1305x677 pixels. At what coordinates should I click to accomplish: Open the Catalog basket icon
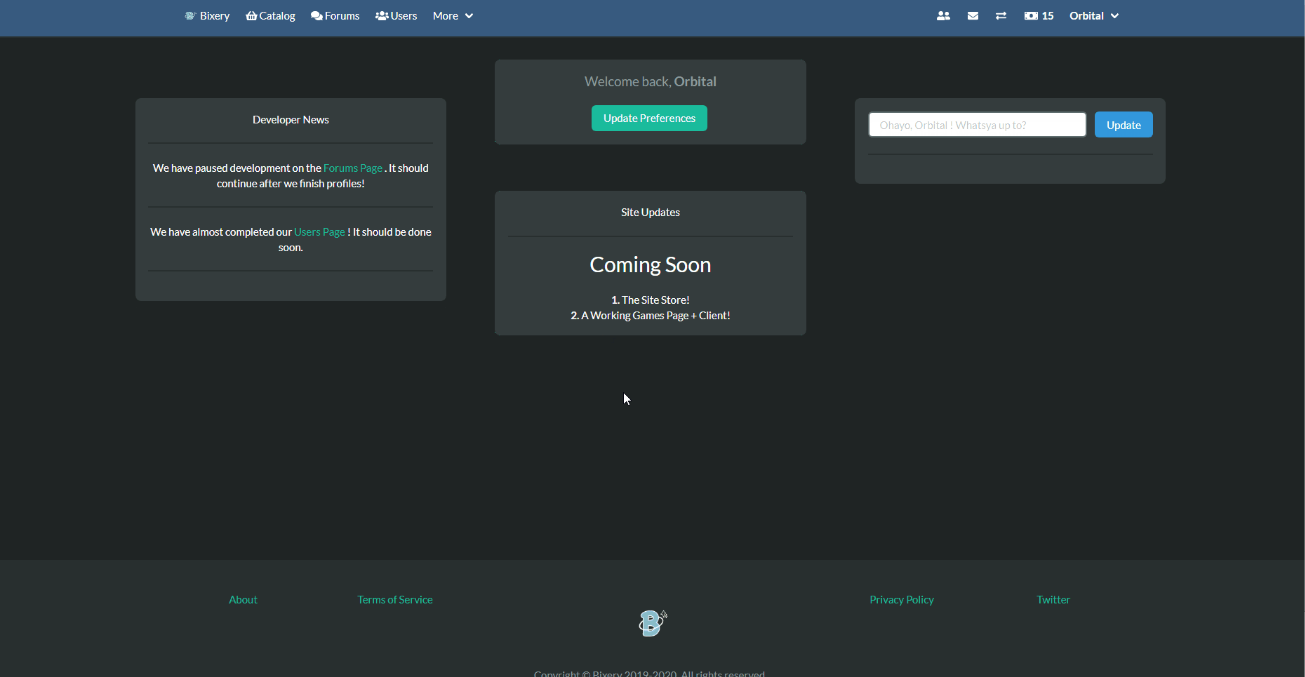click(x=251, y=16)
